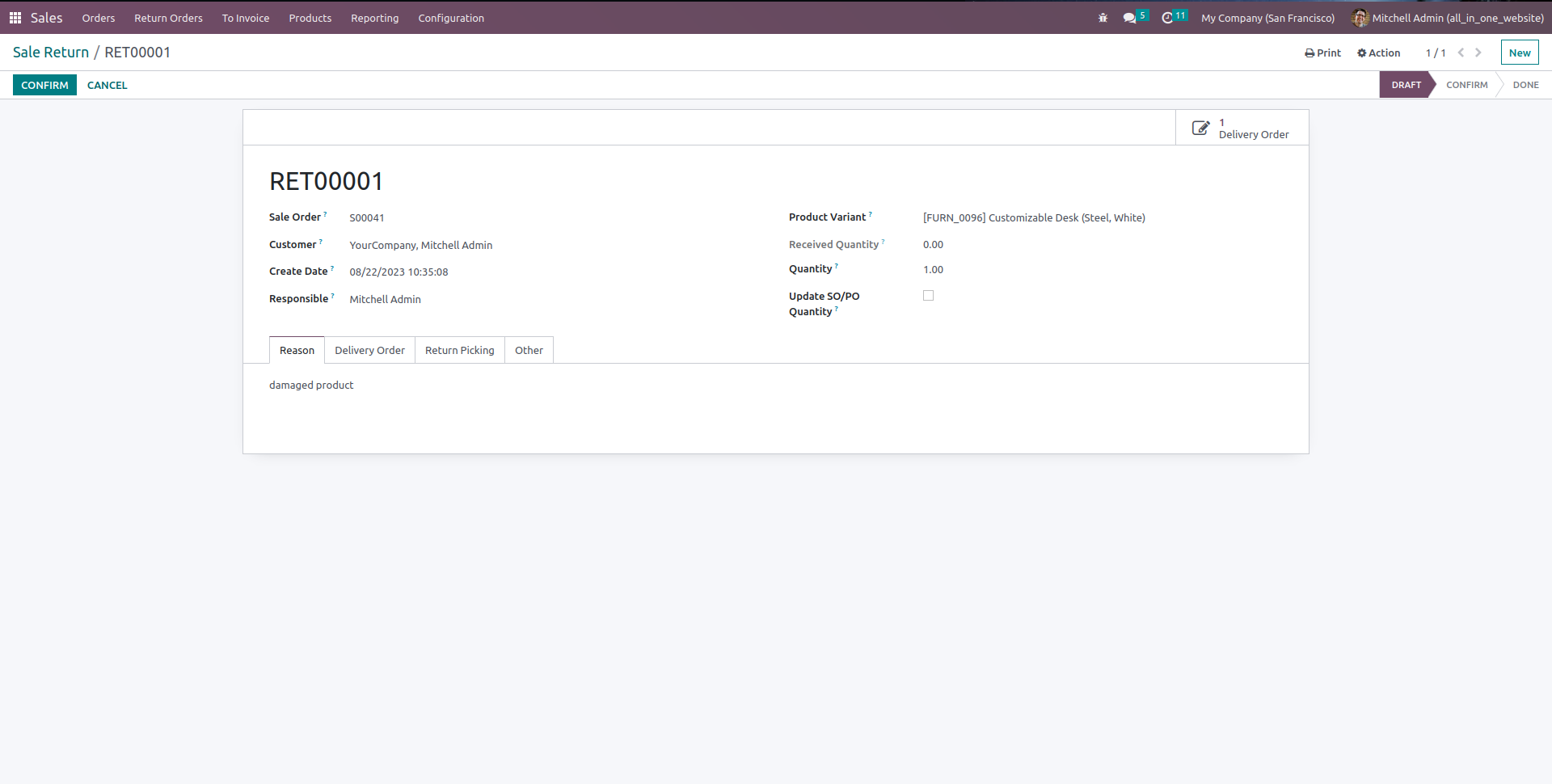Click the CANCEL button
Screen dimensions: 1552x784
click(108, 85)
